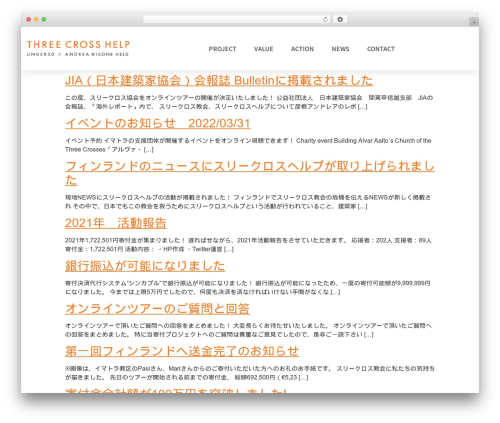Open the JIA Bulletin article link
The width and height of the screenshot is (500, 423).
coord(219,80)
